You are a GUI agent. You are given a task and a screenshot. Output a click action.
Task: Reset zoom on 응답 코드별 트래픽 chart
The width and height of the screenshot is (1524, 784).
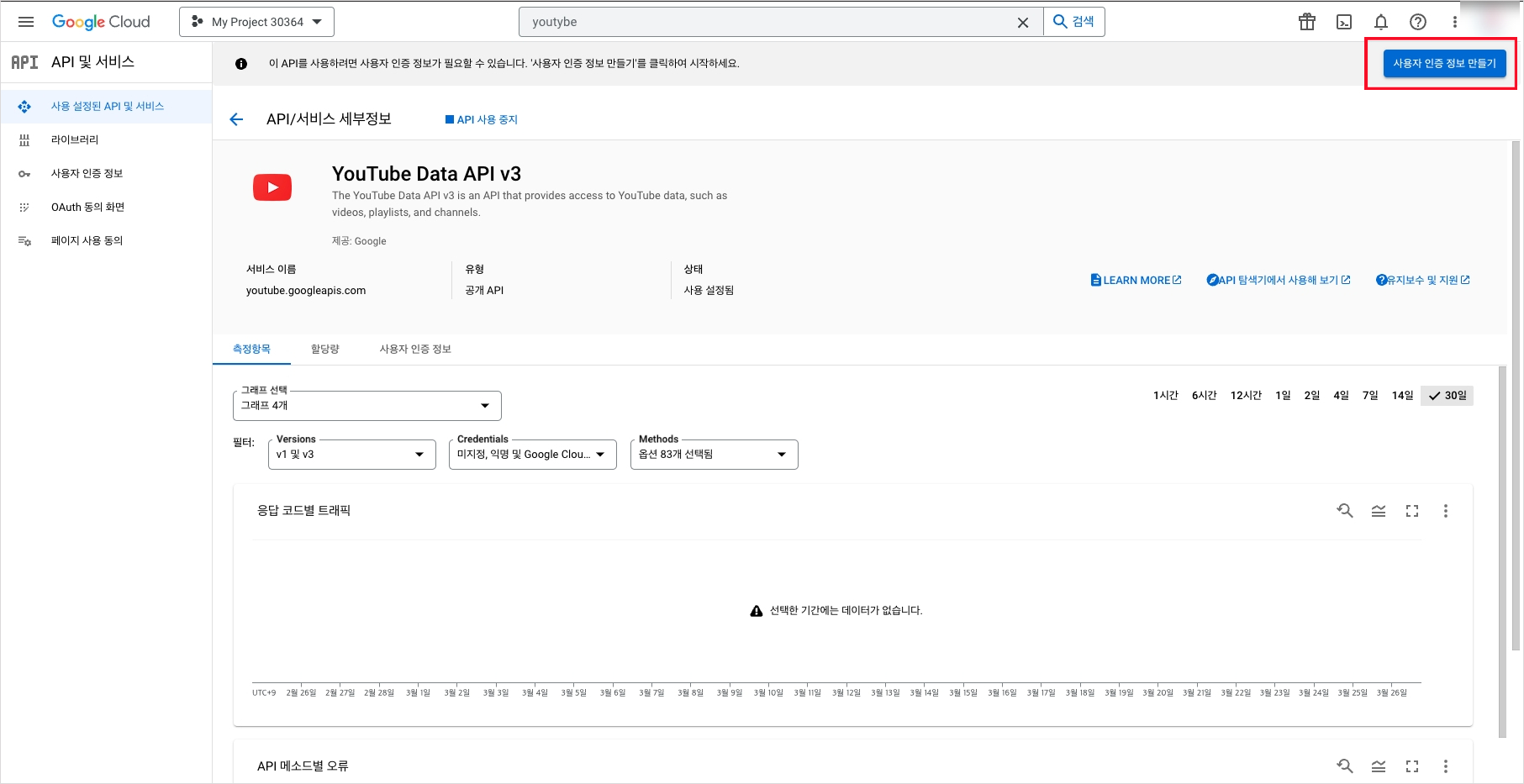[1345, 511]
